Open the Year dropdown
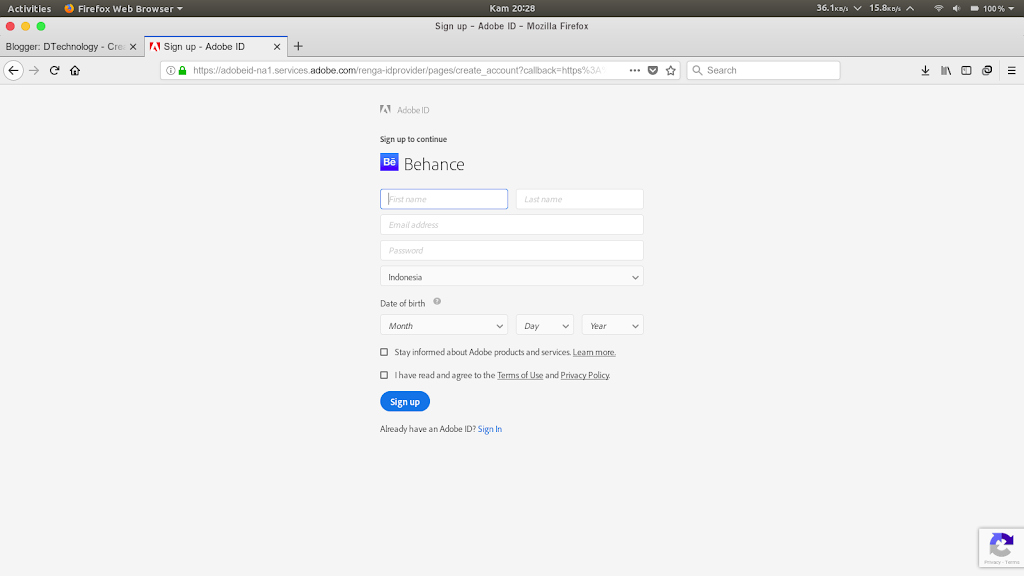The image size is (1024, 576). coord(612,326)
